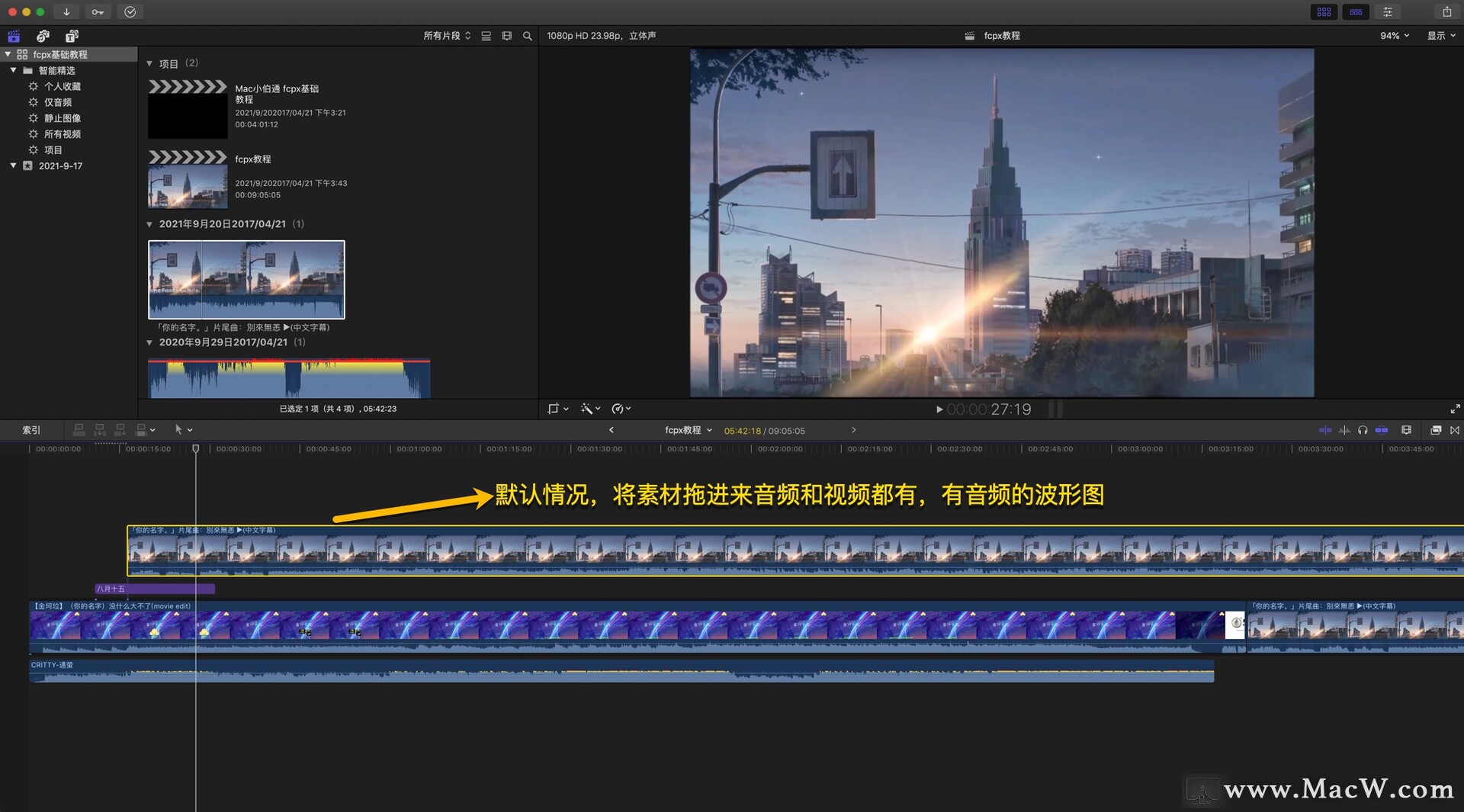
Task: Select the 个人收藏 smart collection
Action: tap(62, 86)
